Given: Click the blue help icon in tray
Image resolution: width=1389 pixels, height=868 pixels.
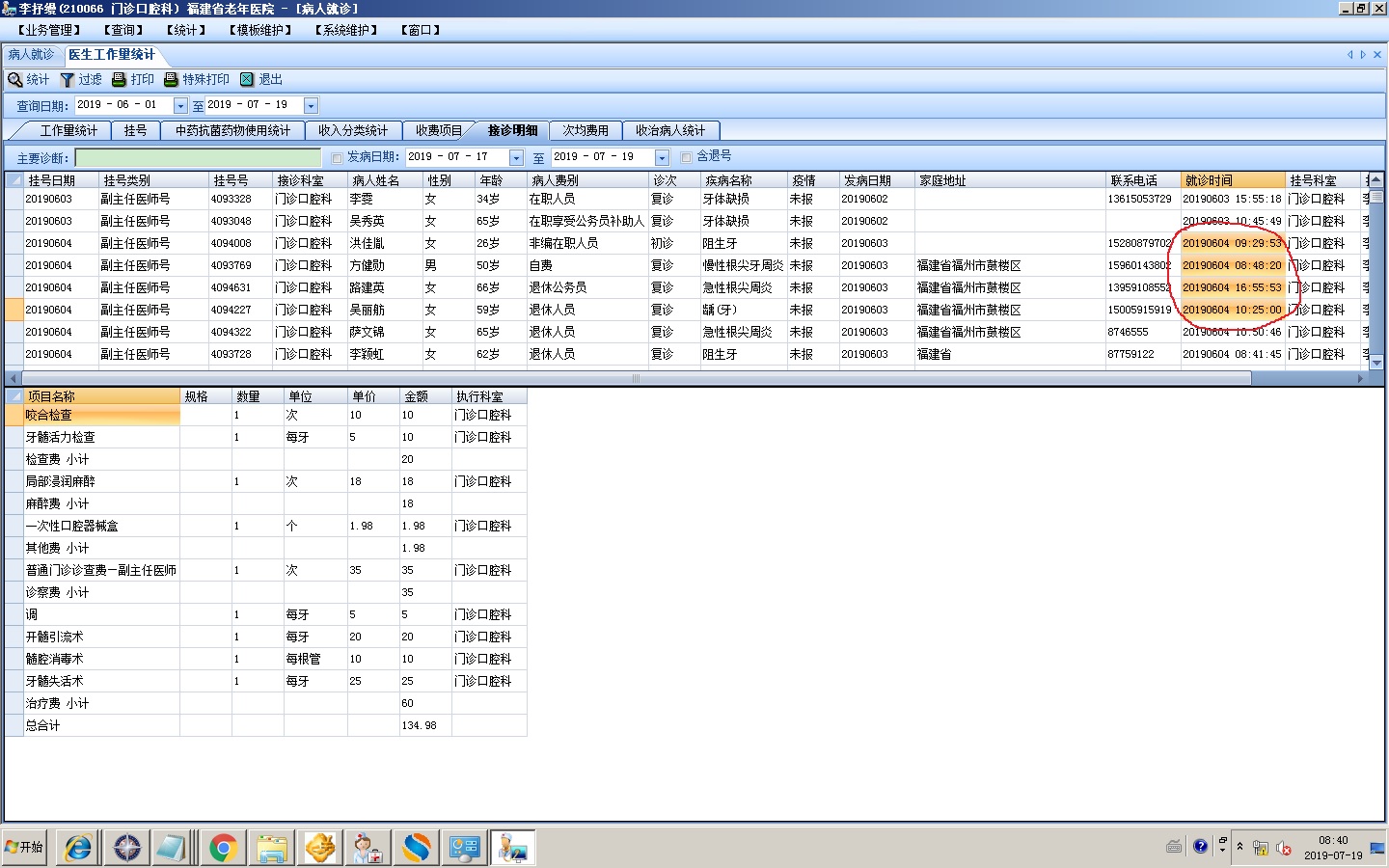Looking at the screenshot, I should (1200, 847).
